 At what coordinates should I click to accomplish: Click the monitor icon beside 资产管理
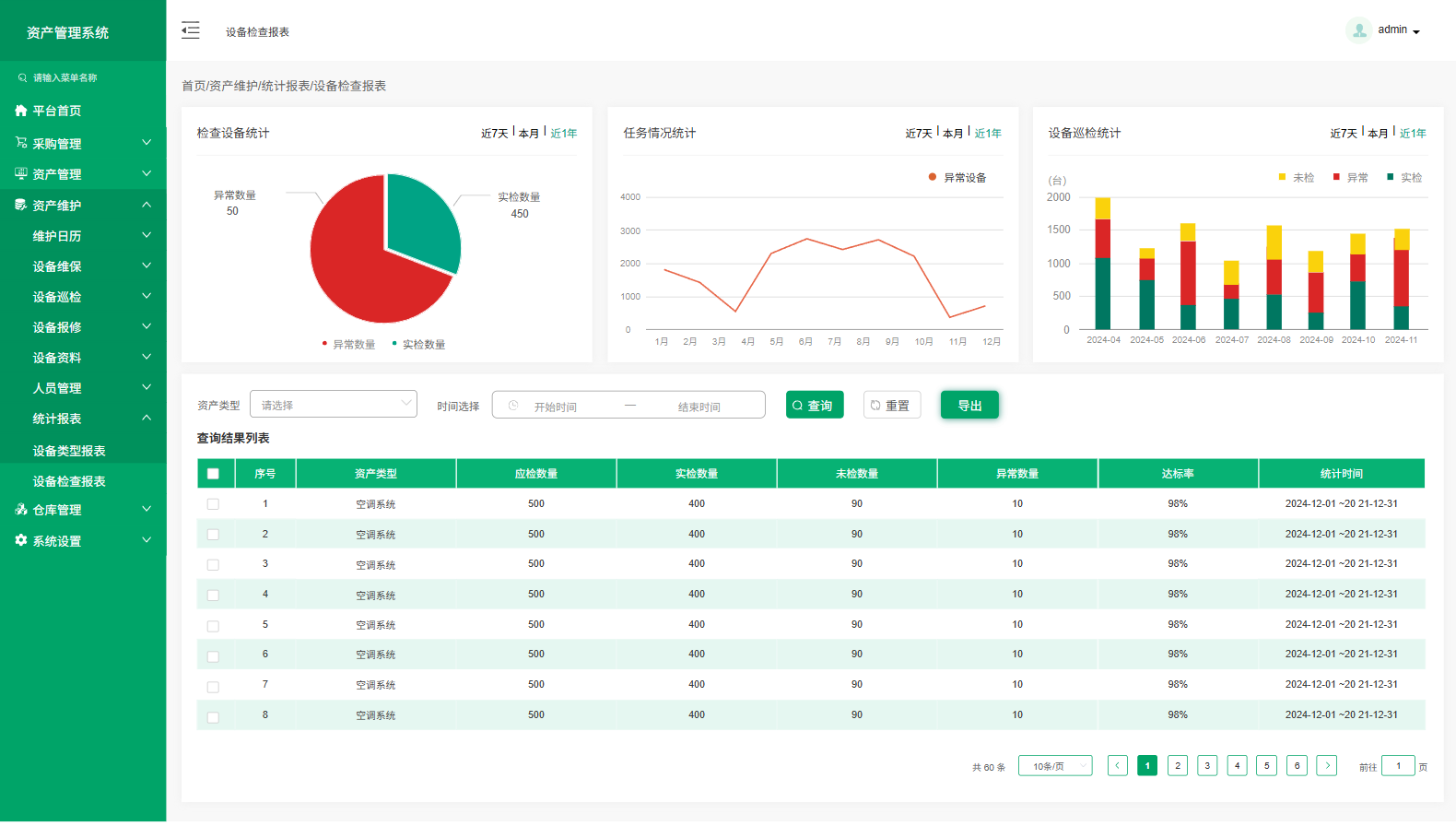pos(21,174)
